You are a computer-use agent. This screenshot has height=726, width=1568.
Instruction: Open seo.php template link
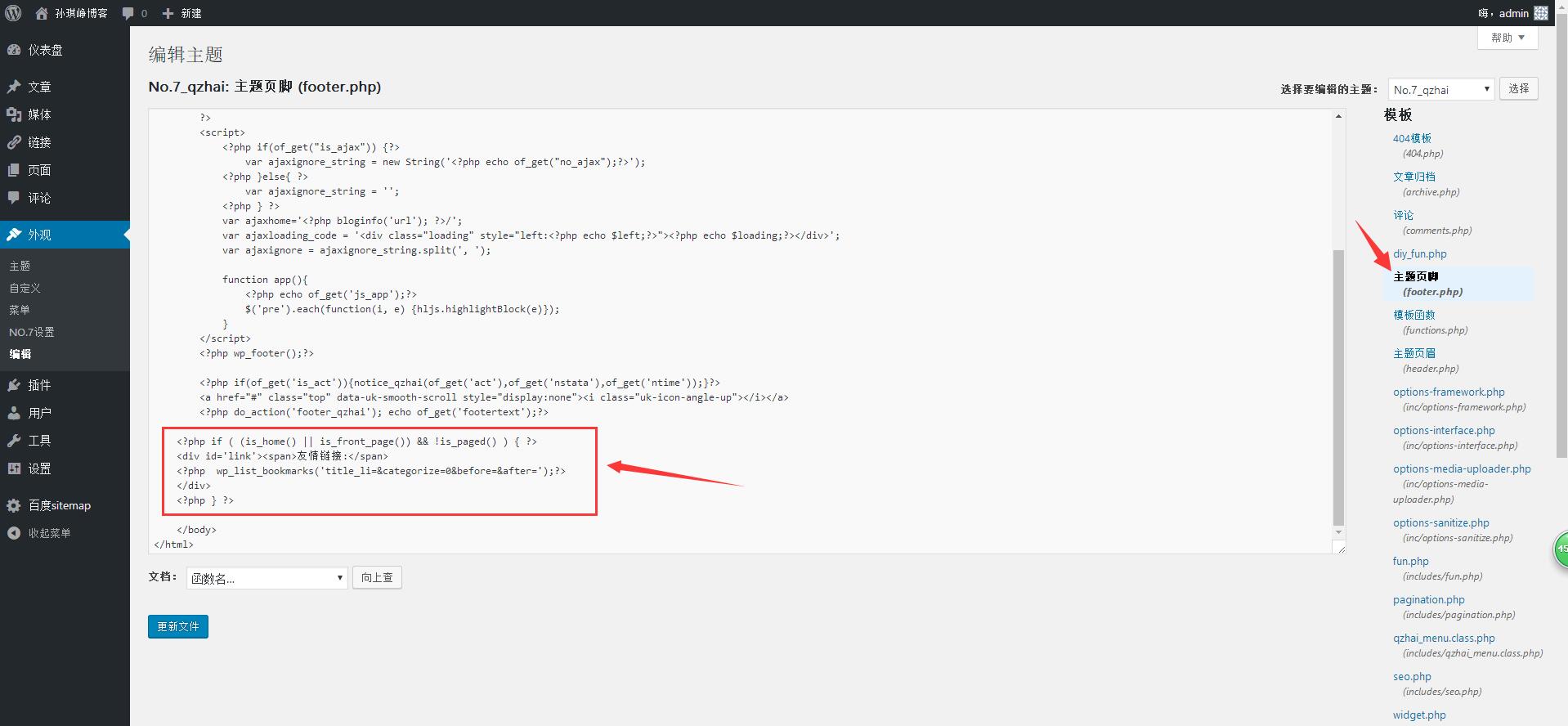coord(1412,676)
